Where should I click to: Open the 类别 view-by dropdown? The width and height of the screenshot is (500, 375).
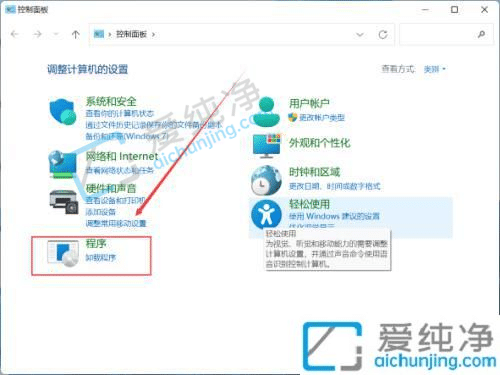point(434,69)
